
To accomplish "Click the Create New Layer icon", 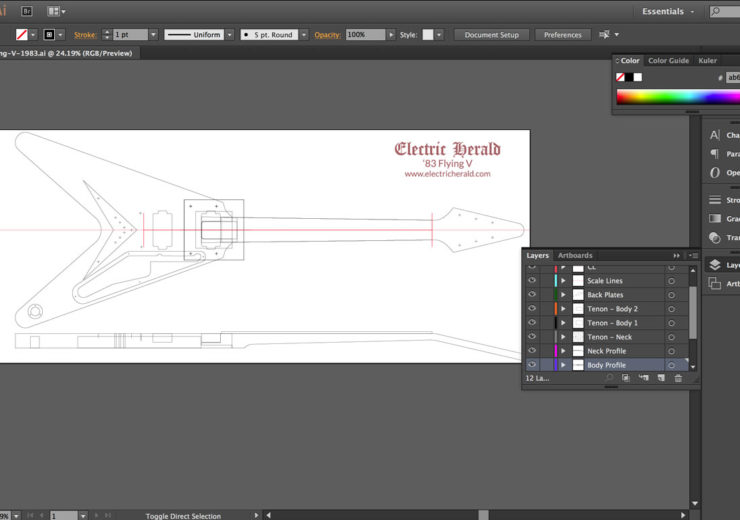I will click(660, 378).
